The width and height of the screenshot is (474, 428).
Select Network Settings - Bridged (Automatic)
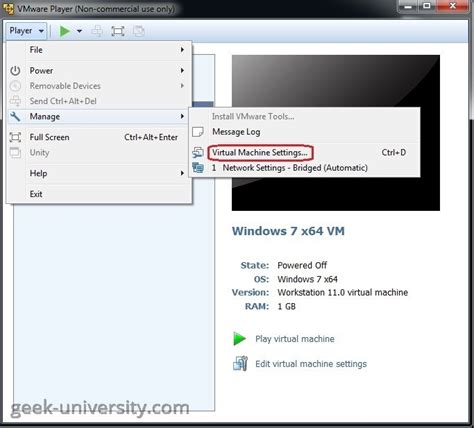point(305,168)
